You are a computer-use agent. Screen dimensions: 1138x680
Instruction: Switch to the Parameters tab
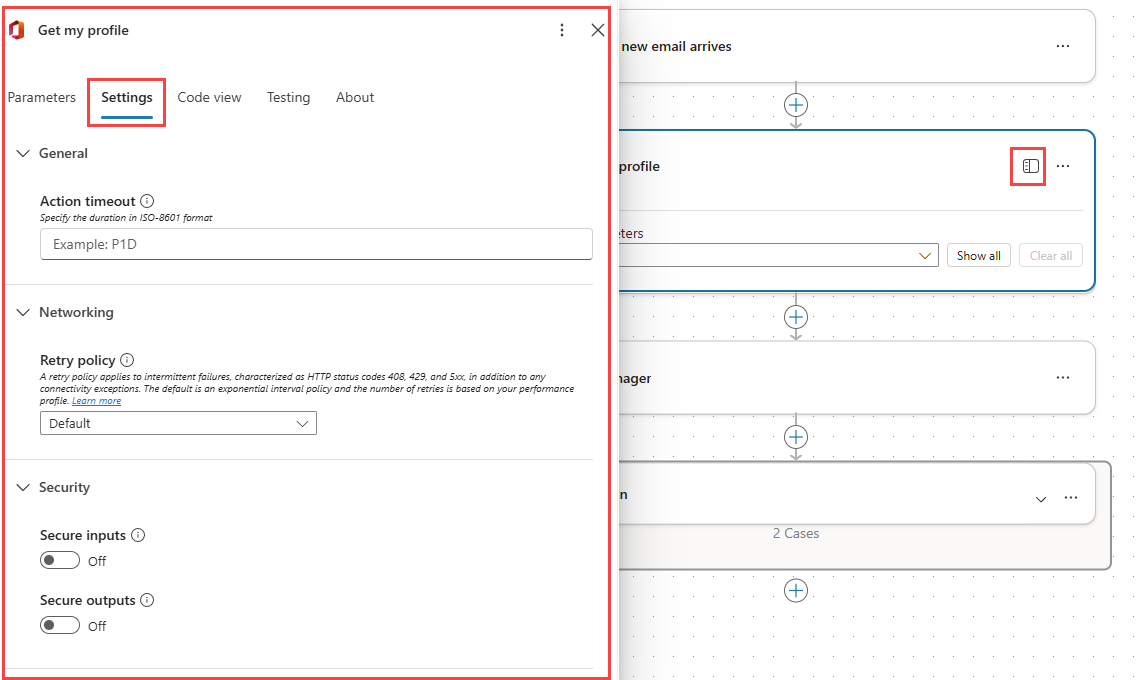(41, 97)
